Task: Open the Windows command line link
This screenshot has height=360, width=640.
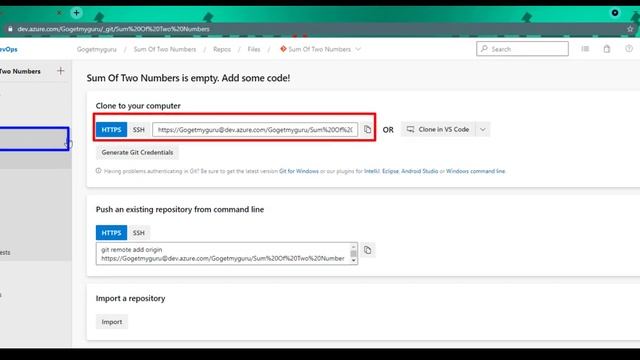Action: 476,171
